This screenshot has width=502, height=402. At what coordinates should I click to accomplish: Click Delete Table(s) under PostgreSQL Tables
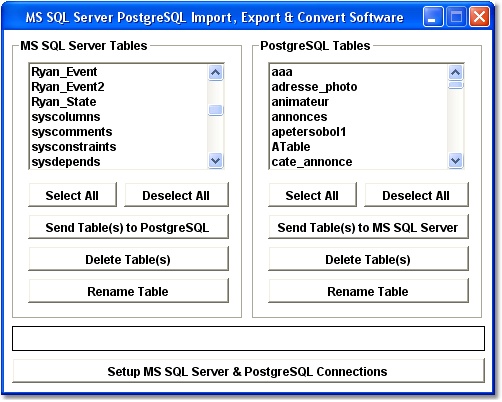click(368, 259)
